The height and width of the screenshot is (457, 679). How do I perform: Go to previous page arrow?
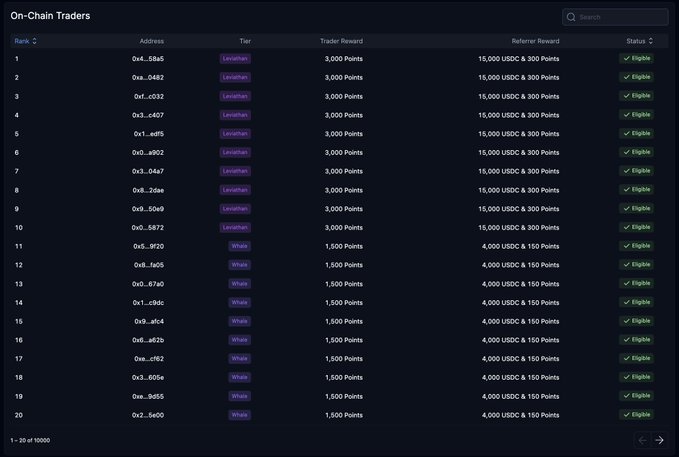pos(642,440)
